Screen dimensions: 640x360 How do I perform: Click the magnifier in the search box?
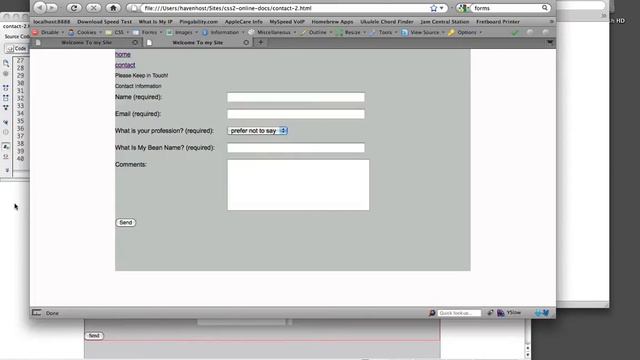pos(544,8)
